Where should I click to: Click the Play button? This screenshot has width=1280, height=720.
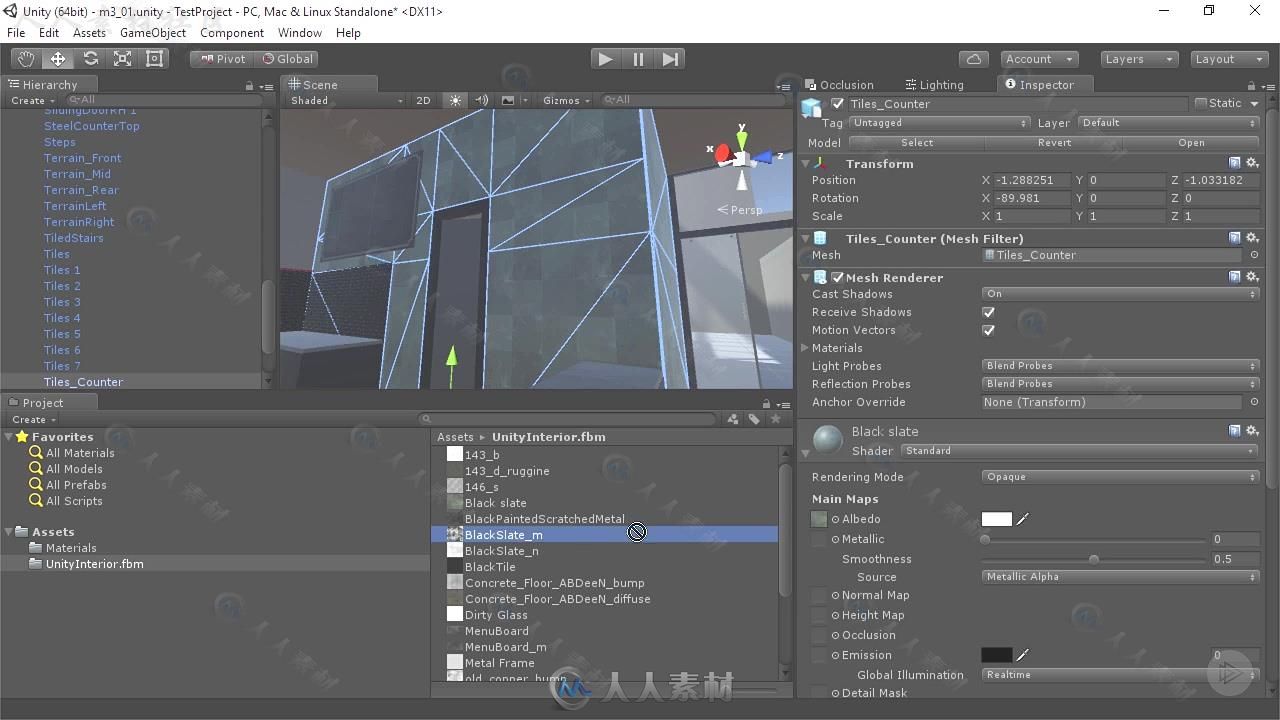[605, 59]
